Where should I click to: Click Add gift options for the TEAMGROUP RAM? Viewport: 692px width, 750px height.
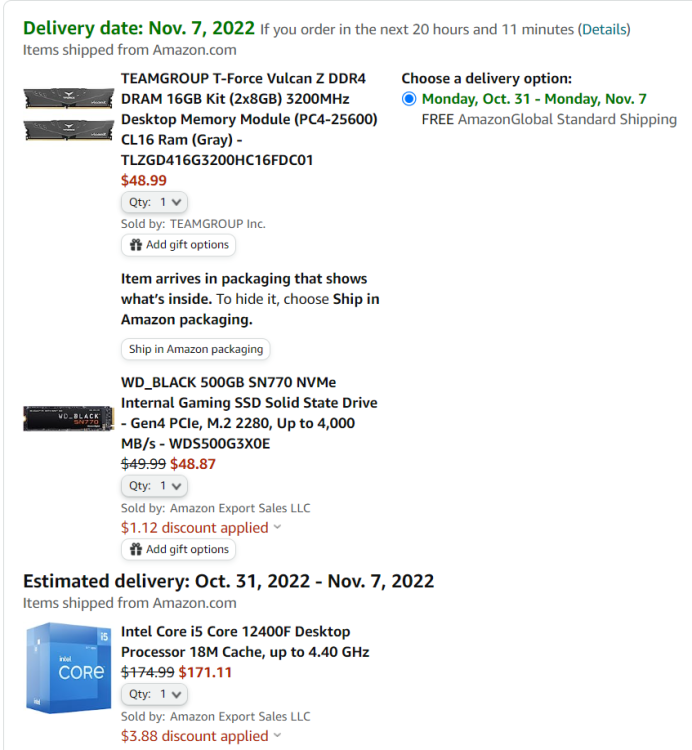[x=178, y=245]
